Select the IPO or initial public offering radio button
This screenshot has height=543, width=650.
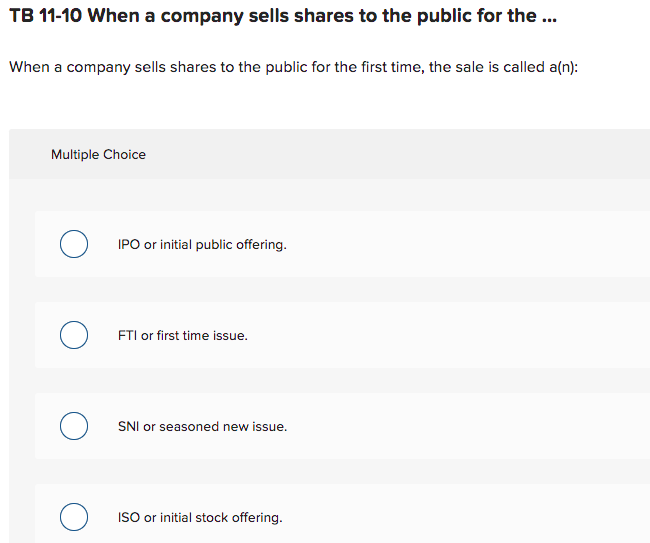[x=73, y=244]
